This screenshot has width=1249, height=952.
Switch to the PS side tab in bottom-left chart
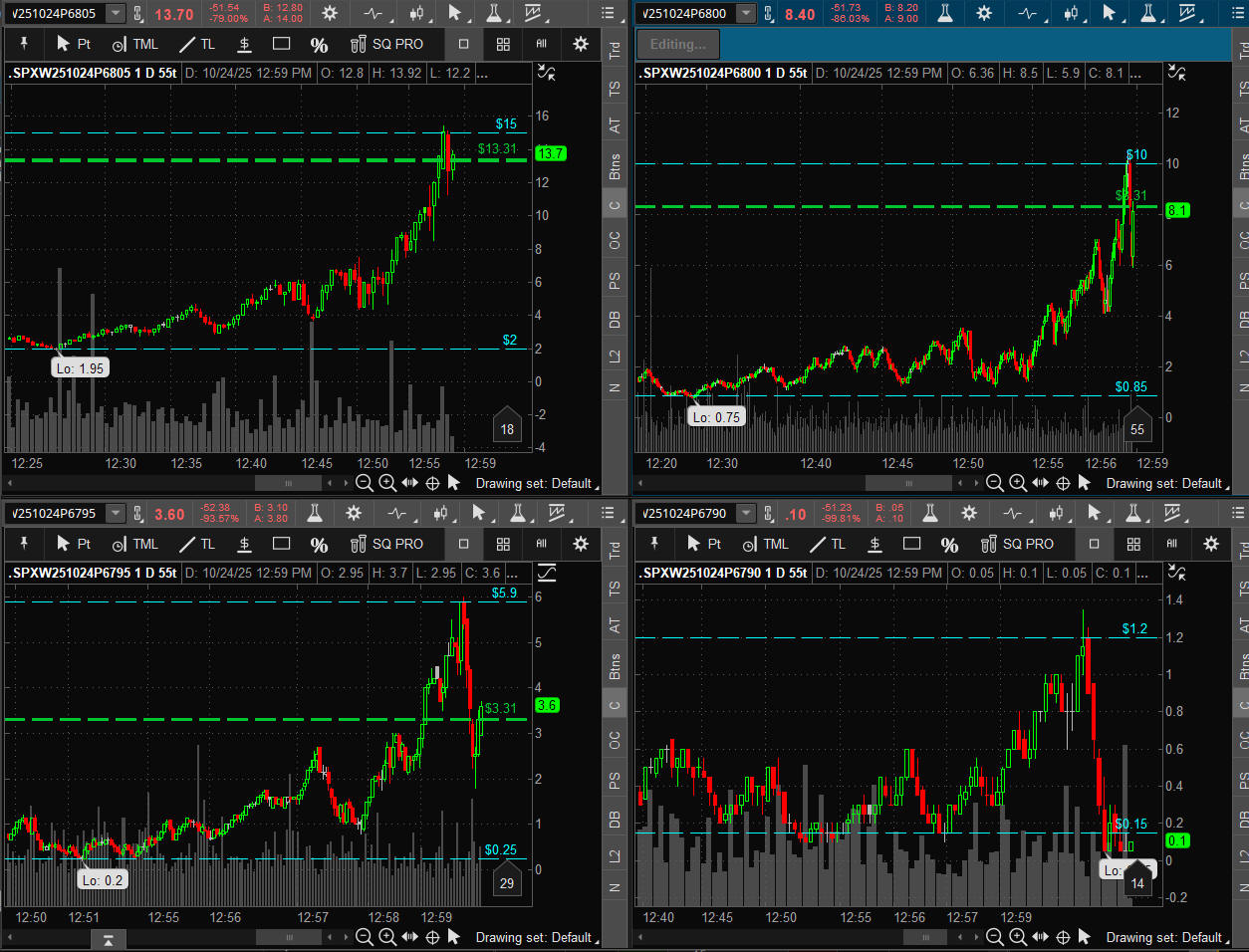(x=615, y=779)
